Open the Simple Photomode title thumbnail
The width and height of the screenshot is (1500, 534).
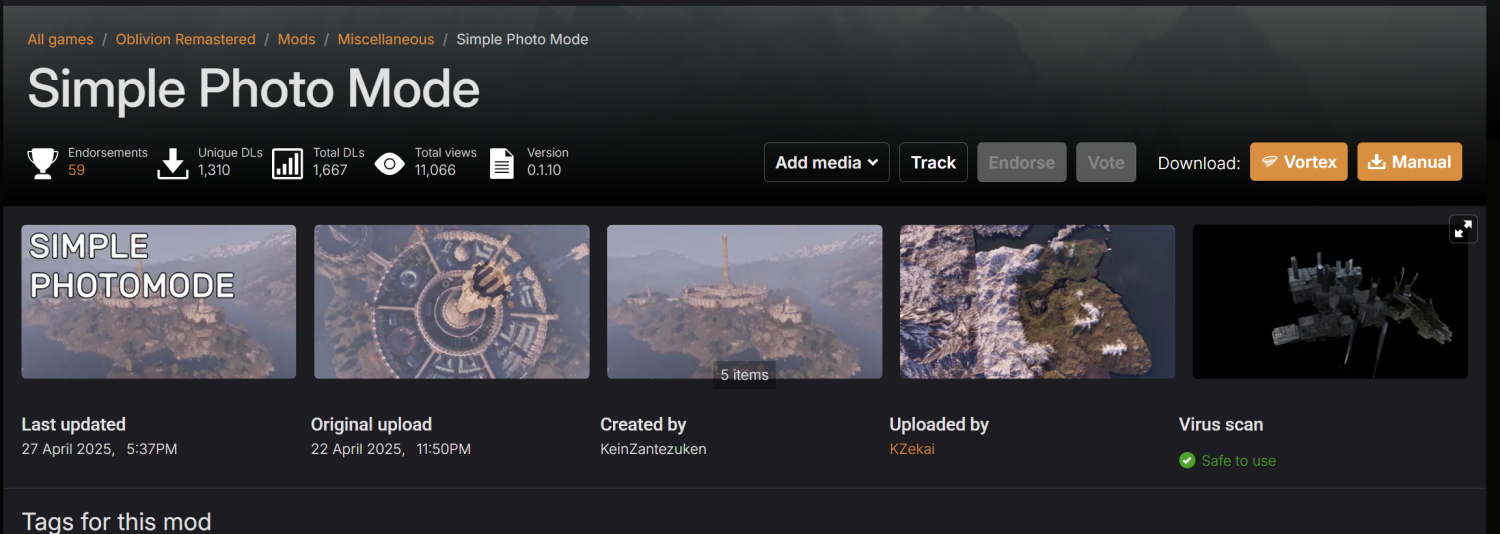click(158, 301)
